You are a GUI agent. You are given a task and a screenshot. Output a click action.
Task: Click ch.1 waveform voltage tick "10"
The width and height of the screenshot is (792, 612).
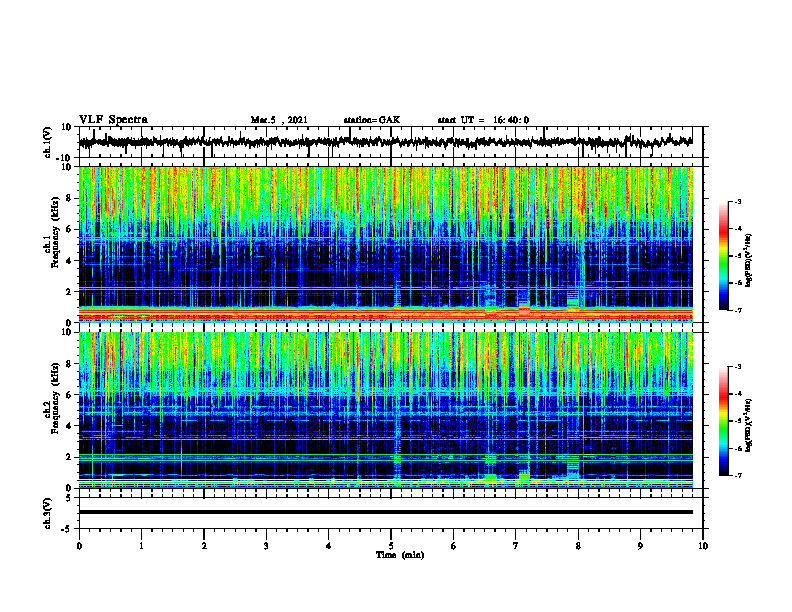point(67,127)
